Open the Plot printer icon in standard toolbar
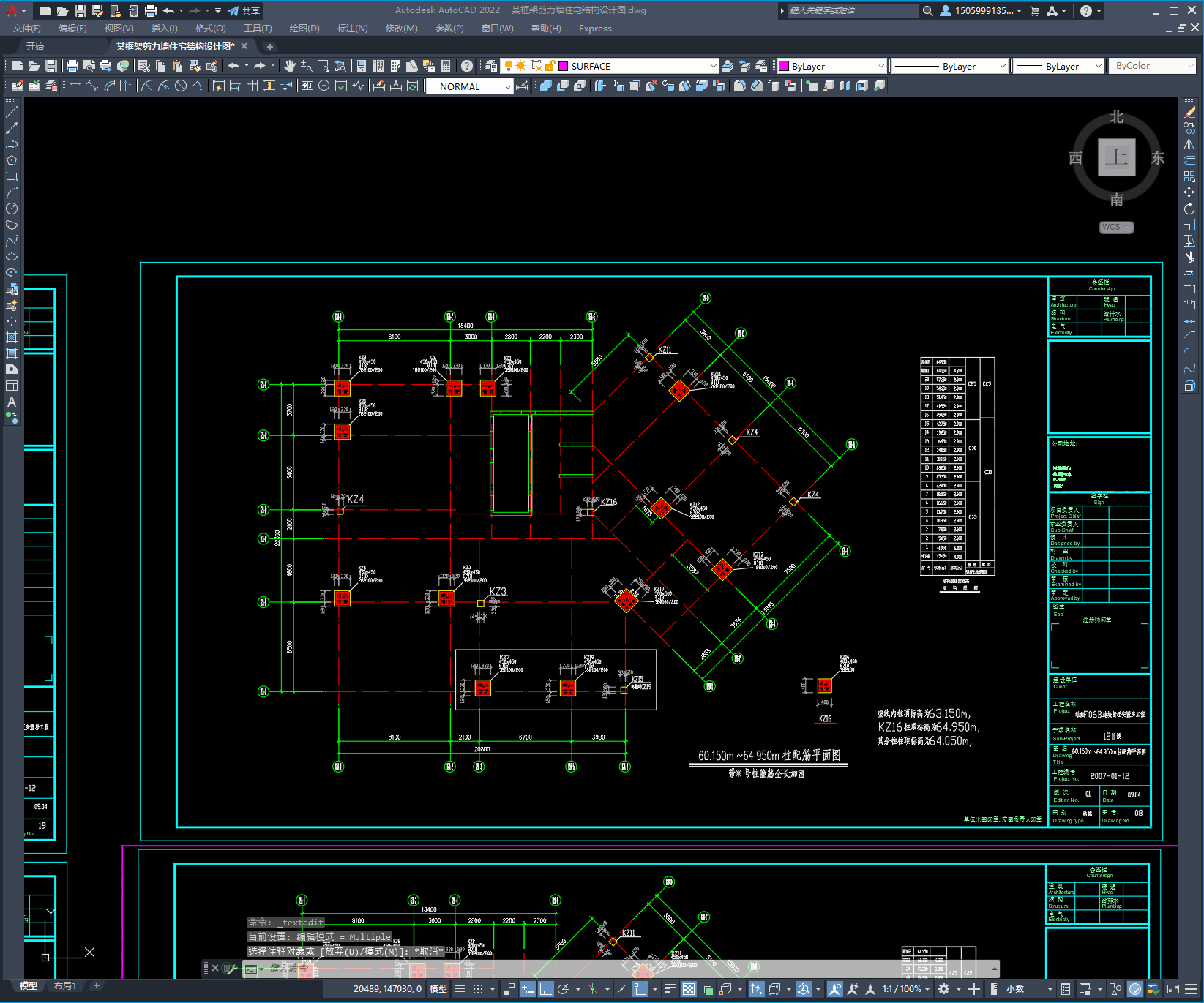Image resolution: width=1204 pixels, height=1003 pixels. (72, 66)
